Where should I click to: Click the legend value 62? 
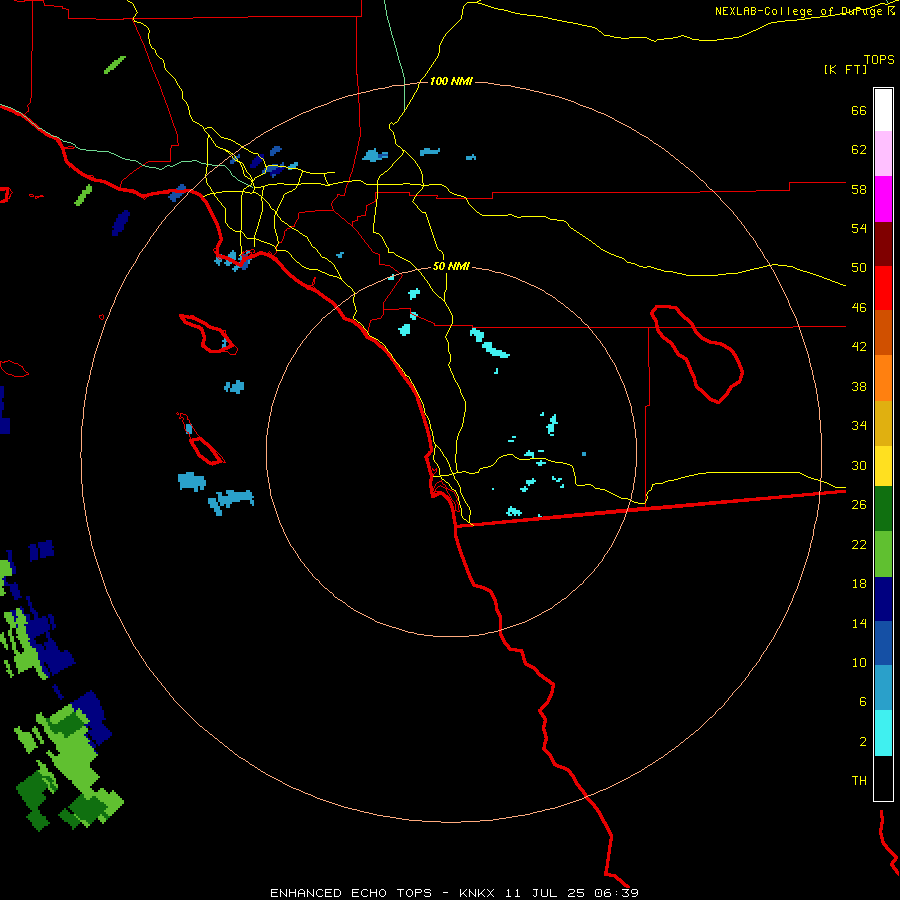[x=859, y=150]
